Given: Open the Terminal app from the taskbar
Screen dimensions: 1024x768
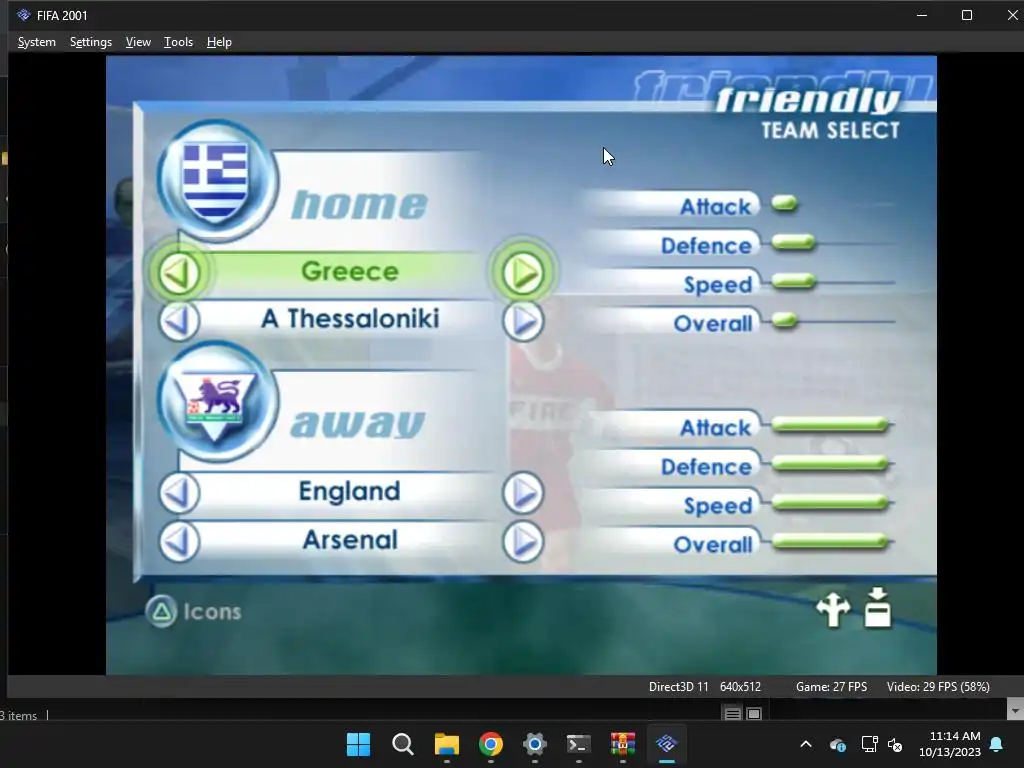Looking at the screenshot, I should (579, 744).
